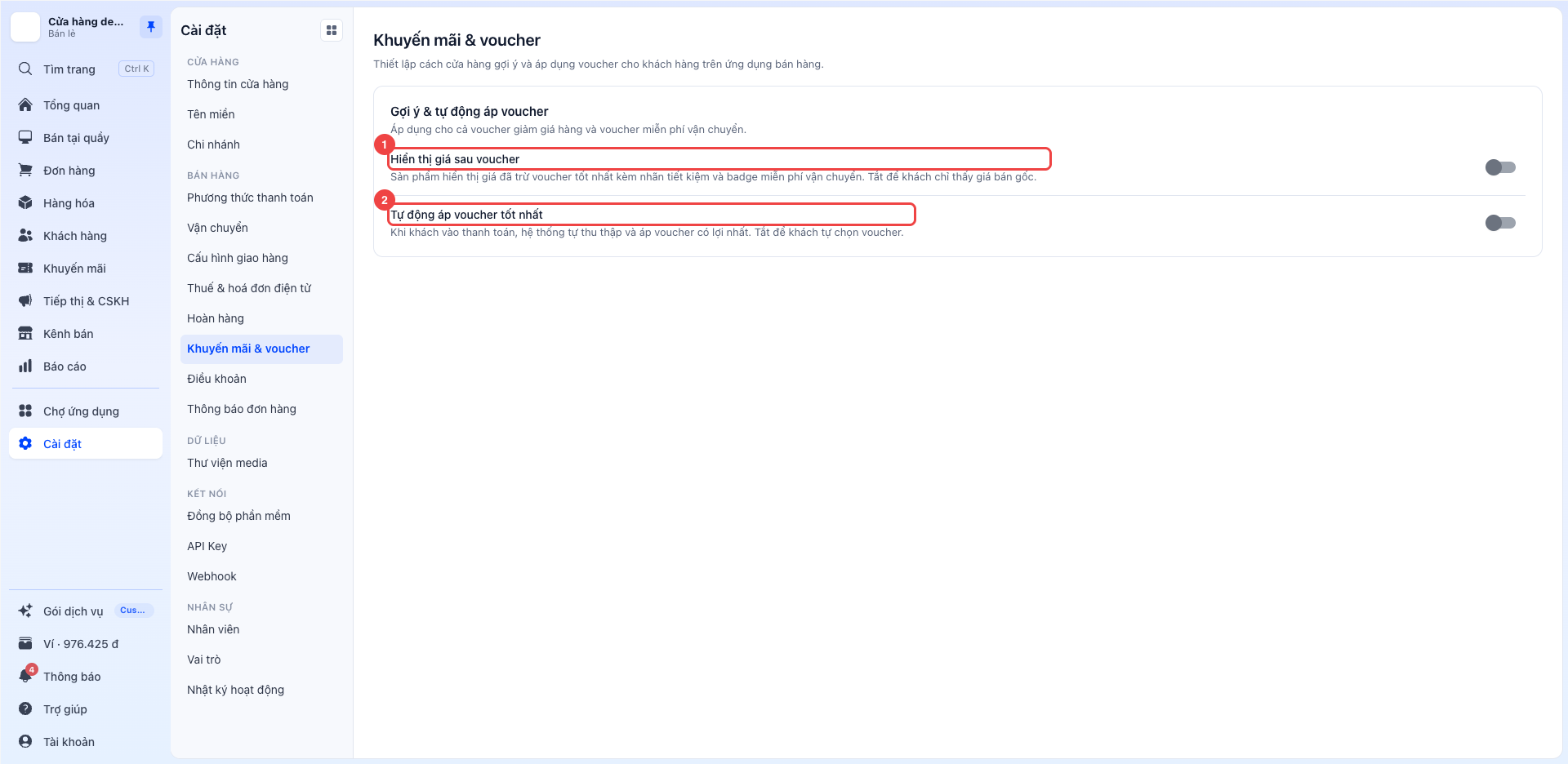Open Thông báo đơn hàng settings
1568x764 pixels.
click(261, 409)
